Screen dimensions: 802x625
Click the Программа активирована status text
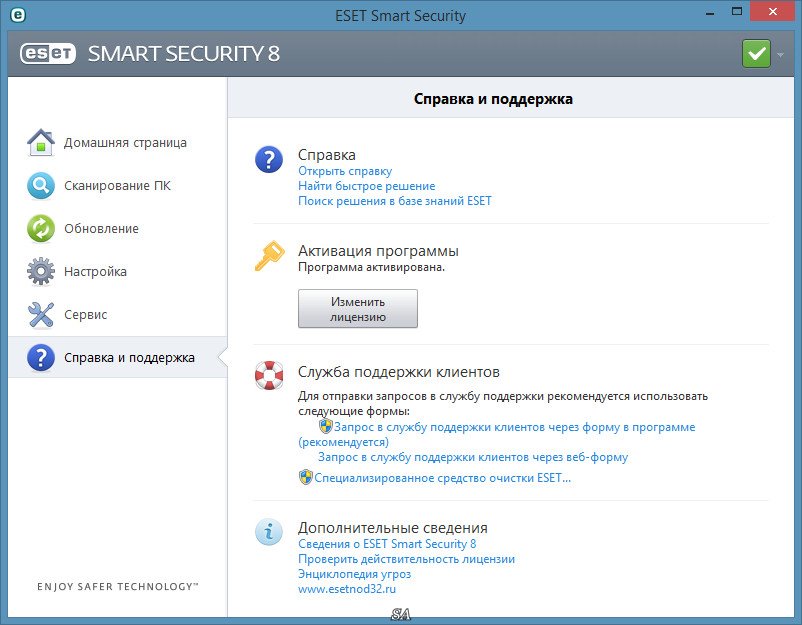pyautogui.click(x=371, y=267)
